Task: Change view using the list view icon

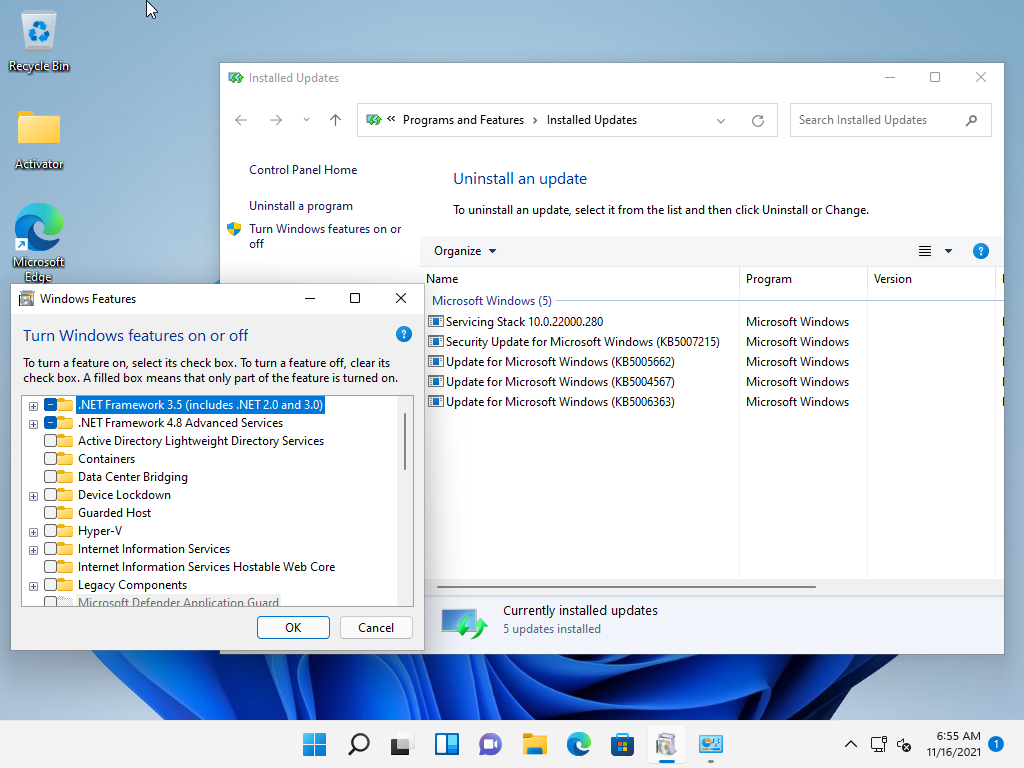Action: click(925, 251)
